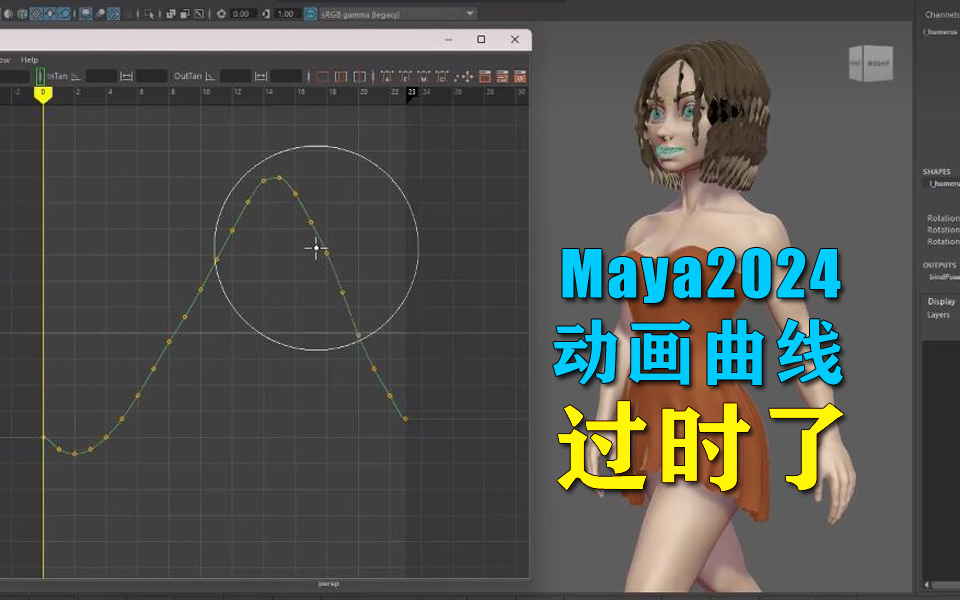Click the RIGHT face of the ViewCube
960x600 pixels.
878,63
